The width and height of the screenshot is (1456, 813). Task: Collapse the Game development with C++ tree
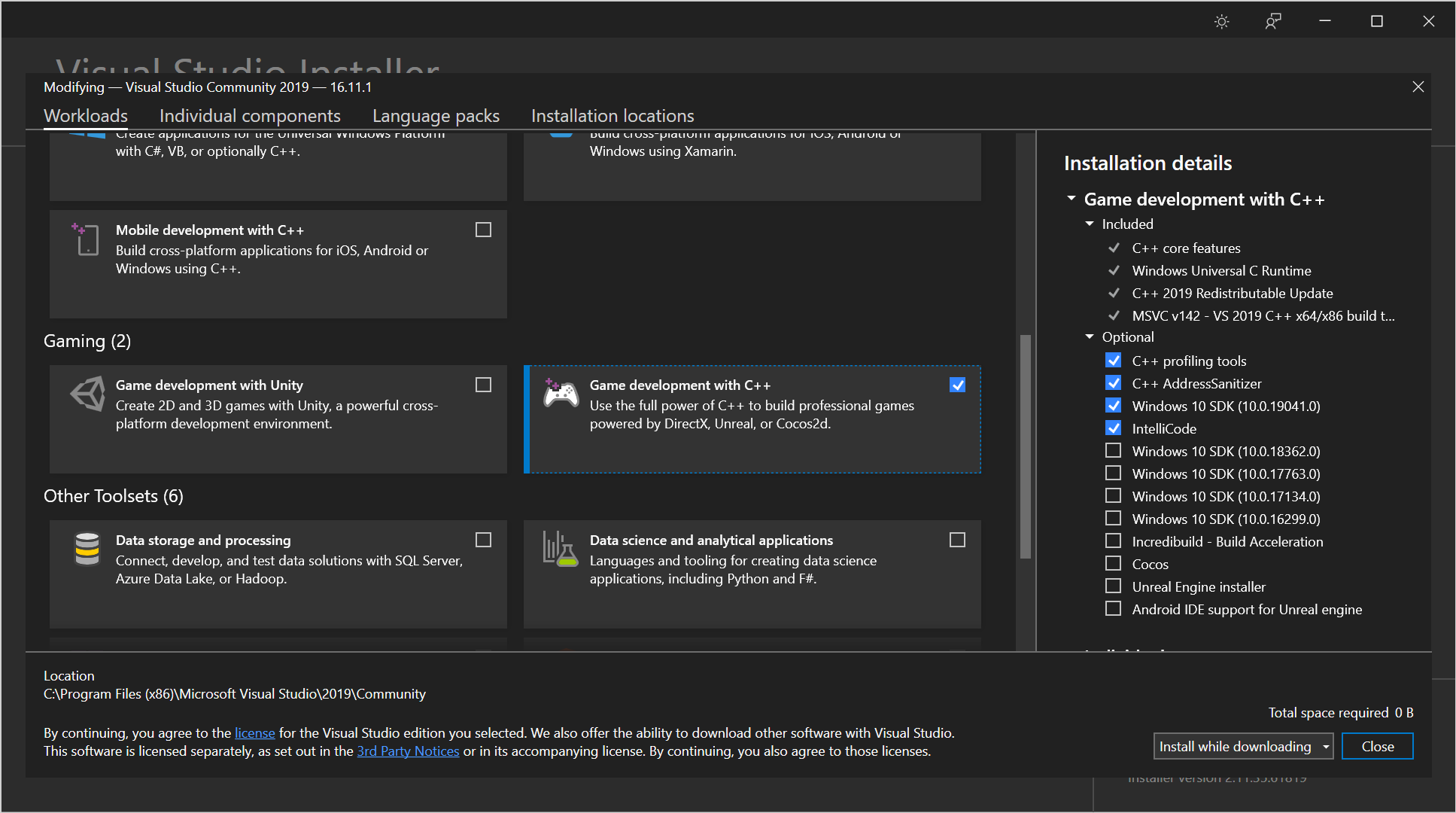pyautogui.click(x=1071, y=199)
